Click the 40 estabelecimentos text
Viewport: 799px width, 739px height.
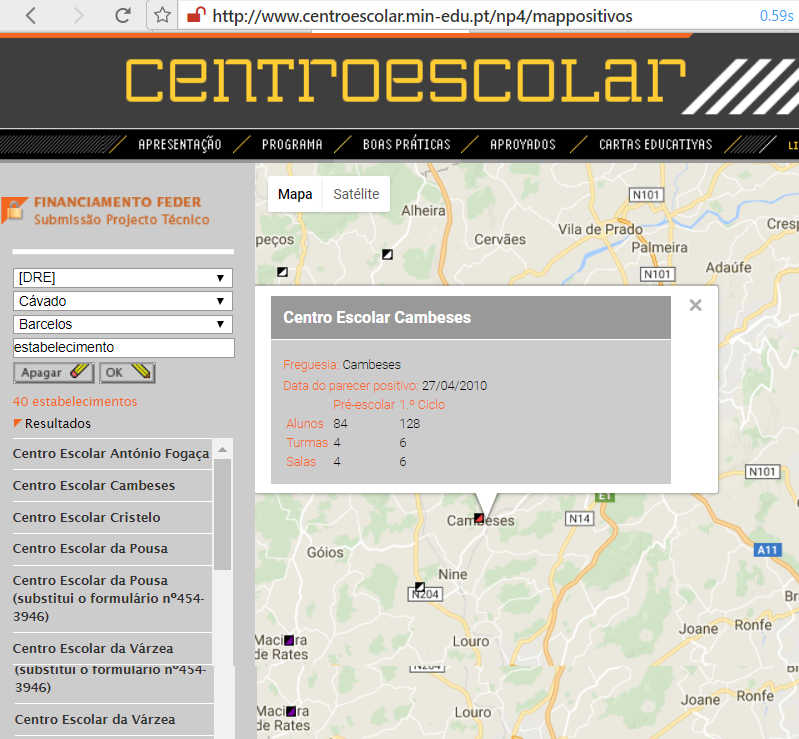click(x=75, y=402)
